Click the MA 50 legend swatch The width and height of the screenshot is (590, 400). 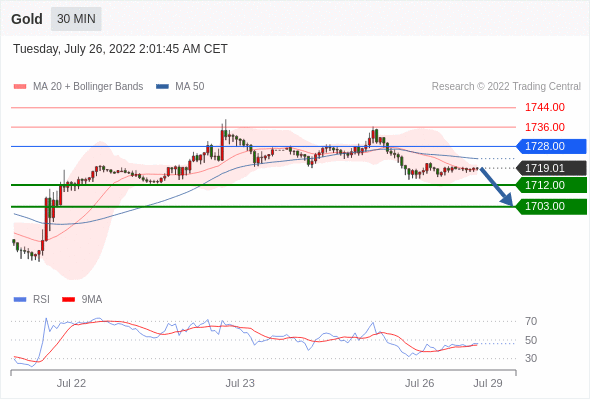162,87
